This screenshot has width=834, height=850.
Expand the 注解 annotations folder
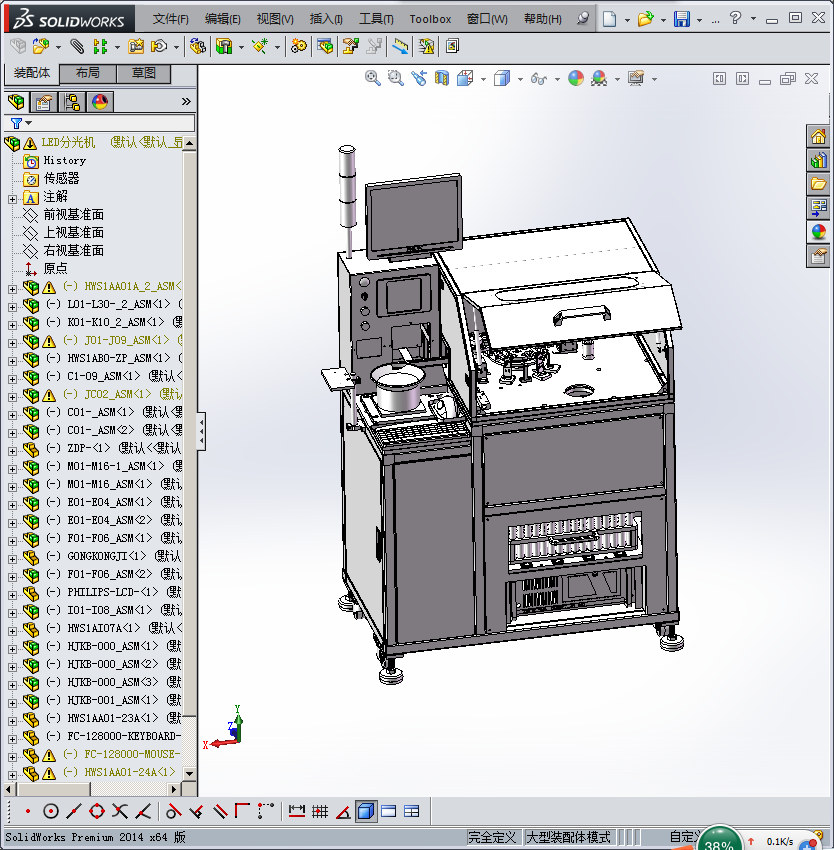(12, 197)
